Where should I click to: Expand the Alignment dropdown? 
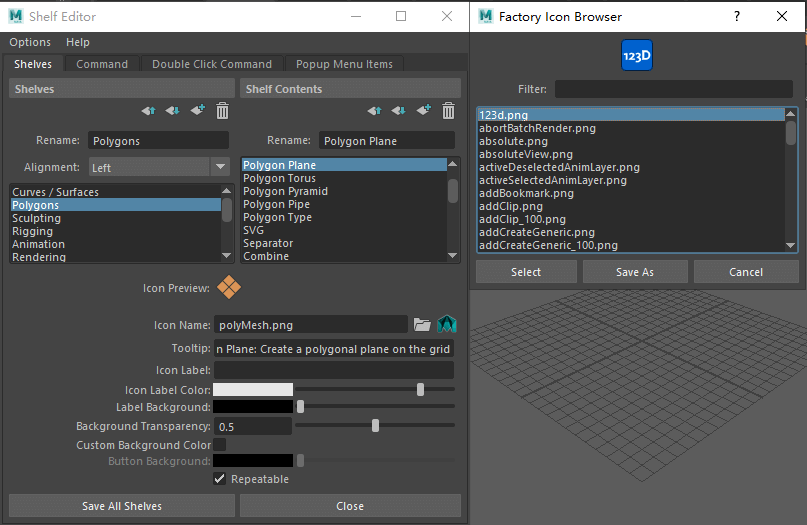220,168
